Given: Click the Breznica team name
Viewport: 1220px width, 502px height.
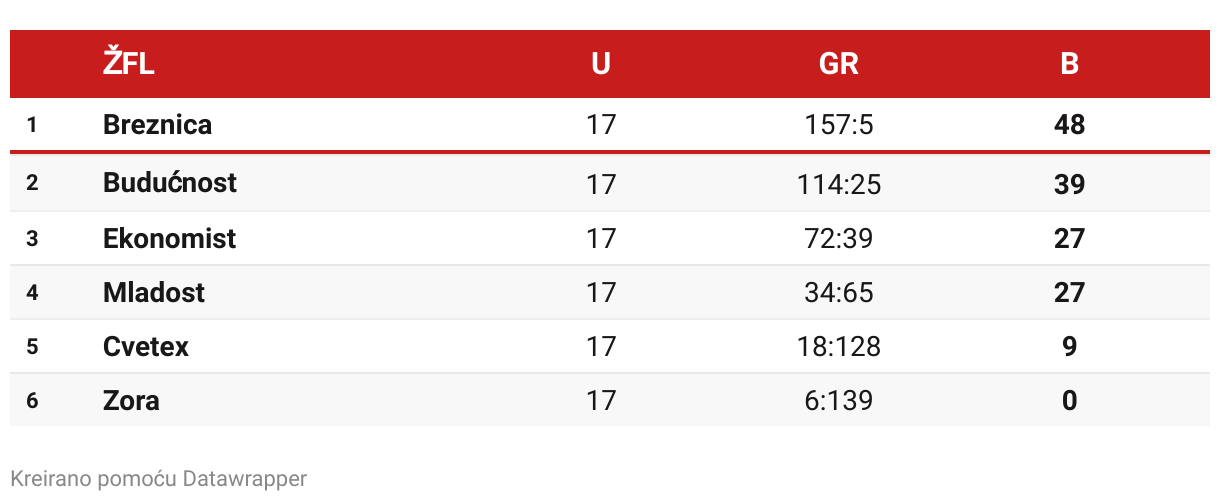Looking at the screenshot, I should [x=157, y=125].
